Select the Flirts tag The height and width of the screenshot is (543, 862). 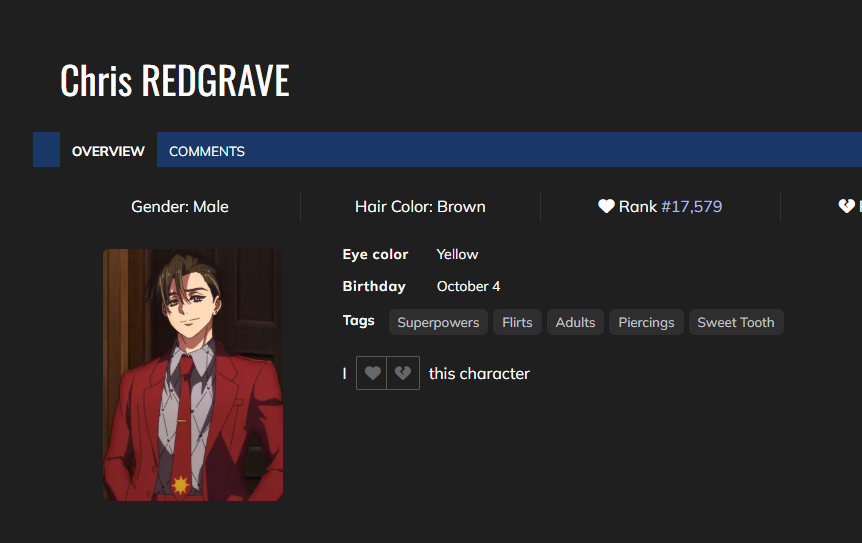[517, 322]
